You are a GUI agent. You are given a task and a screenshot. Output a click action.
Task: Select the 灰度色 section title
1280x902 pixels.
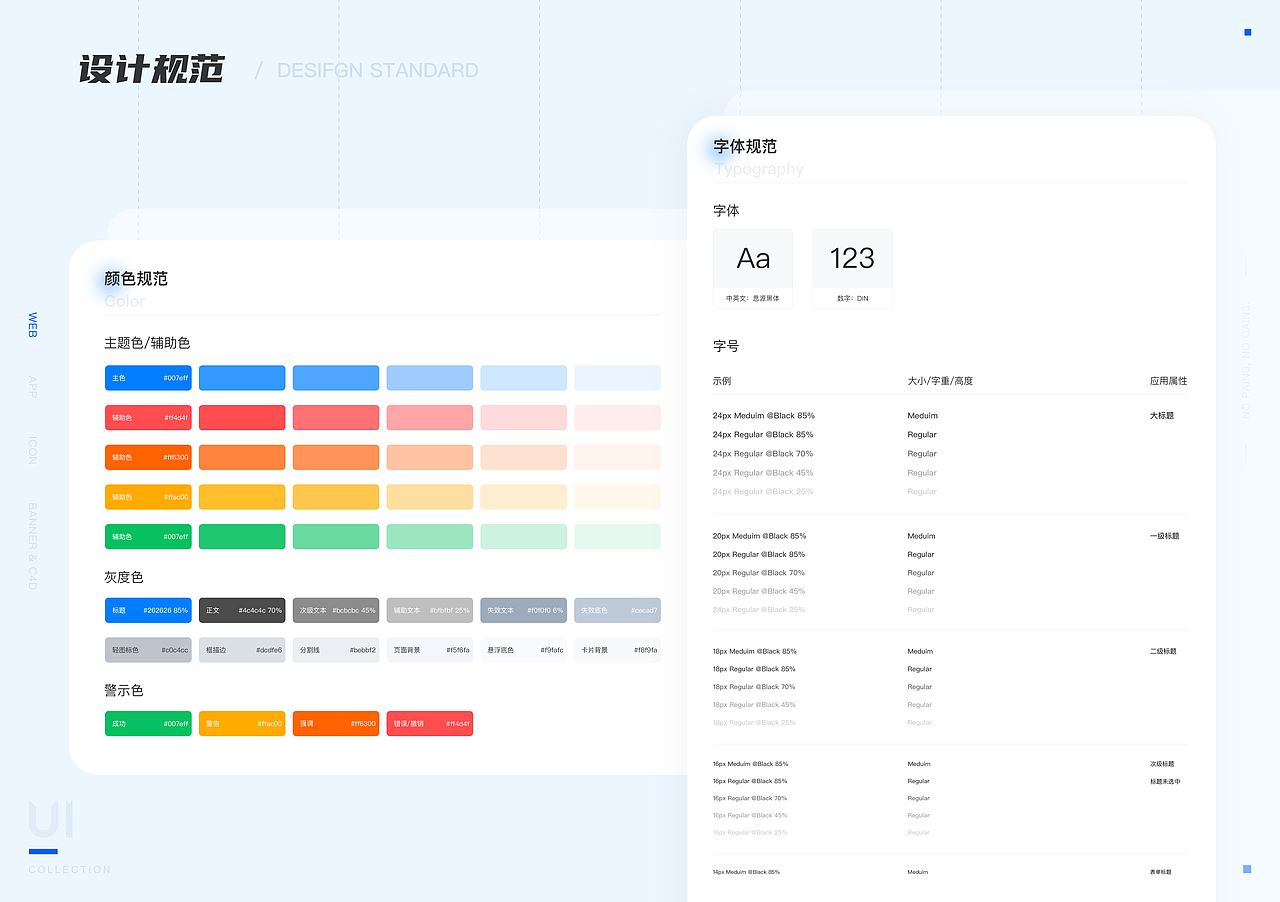point(124,577)
